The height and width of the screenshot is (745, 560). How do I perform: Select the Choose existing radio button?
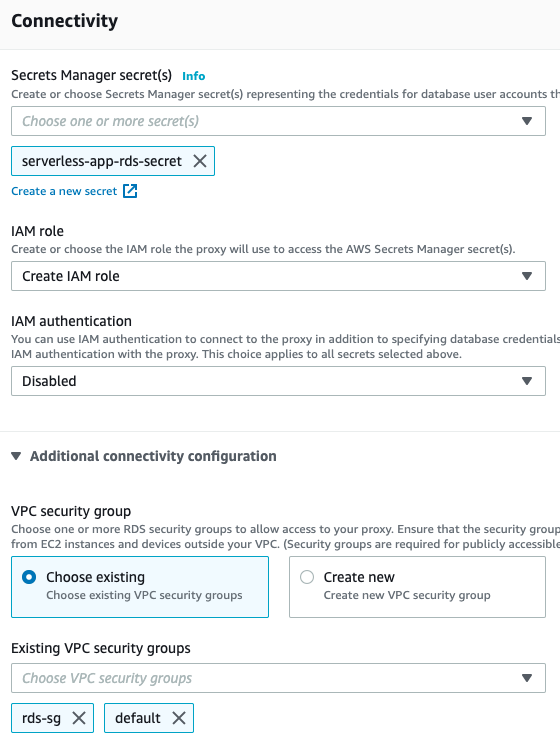coord(29,577)
